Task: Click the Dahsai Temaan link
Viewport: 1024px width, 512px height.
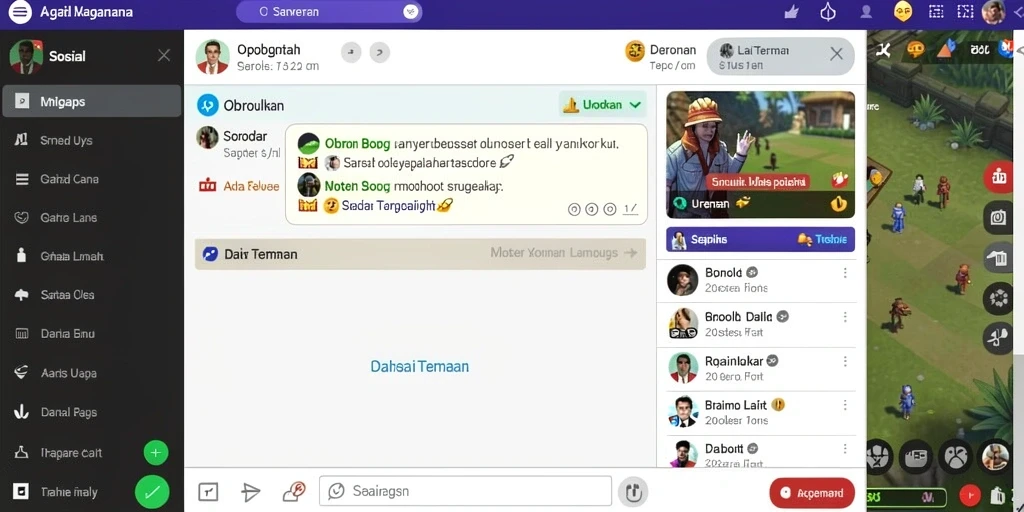Action: [x=419, y=366]
